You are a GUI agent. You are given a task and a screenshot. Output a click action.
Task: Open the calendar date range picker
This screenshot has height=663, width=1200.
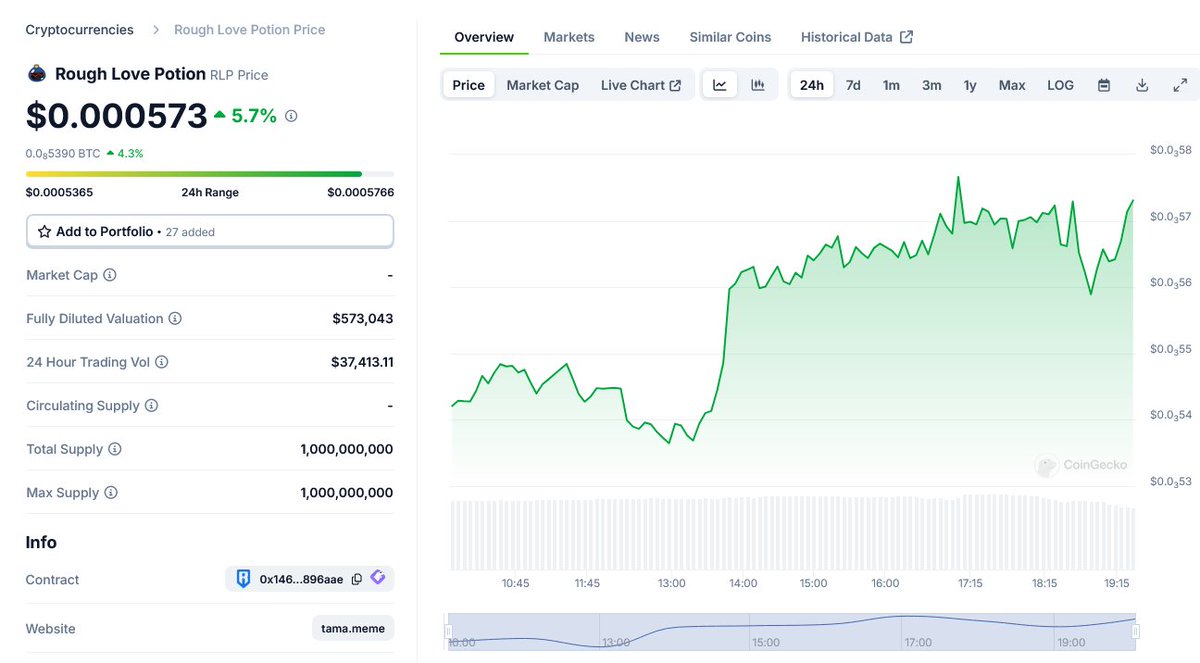1104,85
